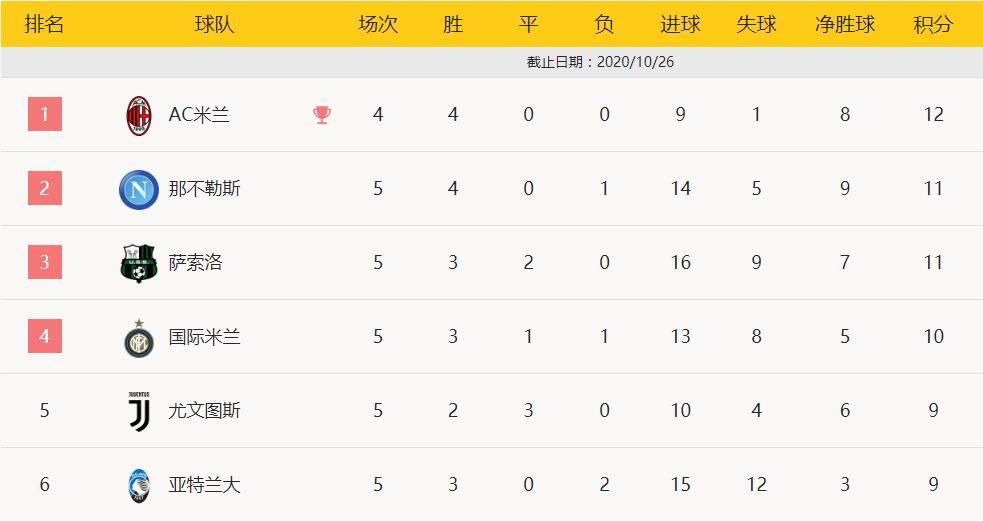Click the 排名 column header
This screenshot has height=522, width=983.
(x=45, y=24)
